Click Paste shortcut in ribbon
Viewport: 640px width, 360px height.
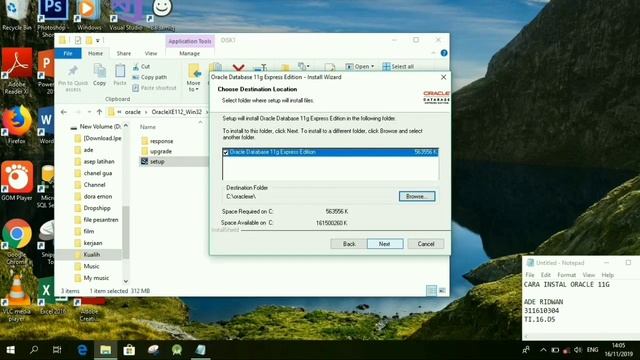click(x=154, y=88)
